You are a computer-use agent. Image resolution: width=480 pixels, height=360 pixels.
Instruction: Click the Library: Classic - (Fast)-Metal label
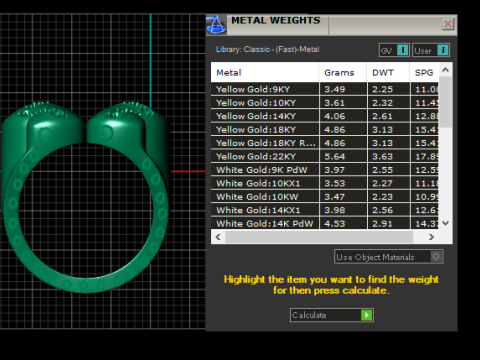coord(268,49)
